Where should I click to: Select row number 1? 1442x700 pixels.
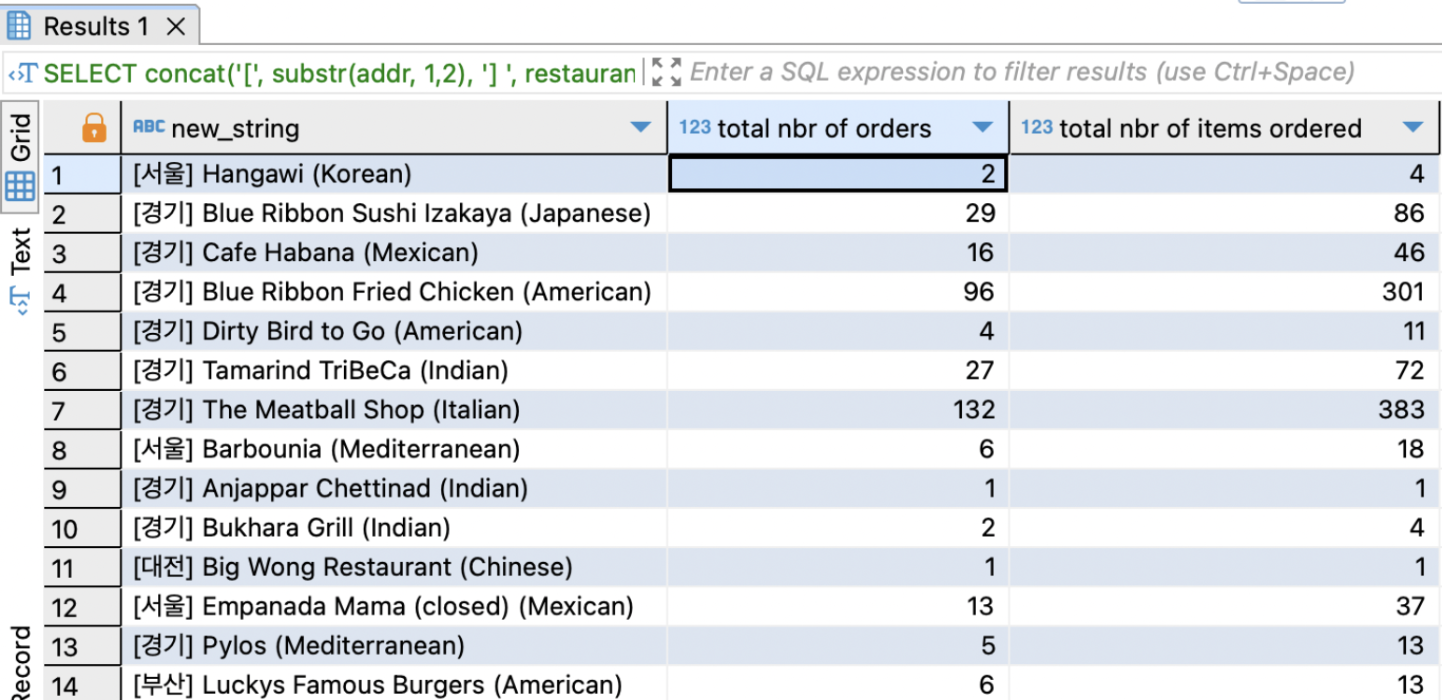[x=81, y=175]
